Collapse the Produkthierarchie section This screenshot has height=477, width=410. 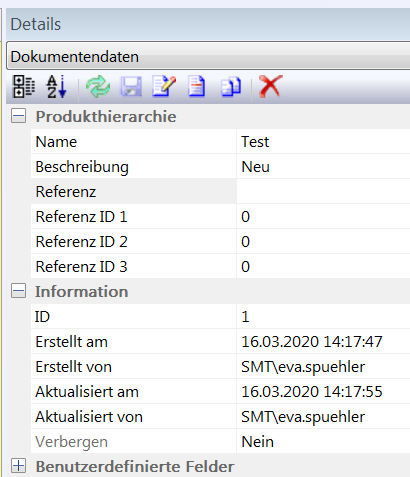coord(18,116)
